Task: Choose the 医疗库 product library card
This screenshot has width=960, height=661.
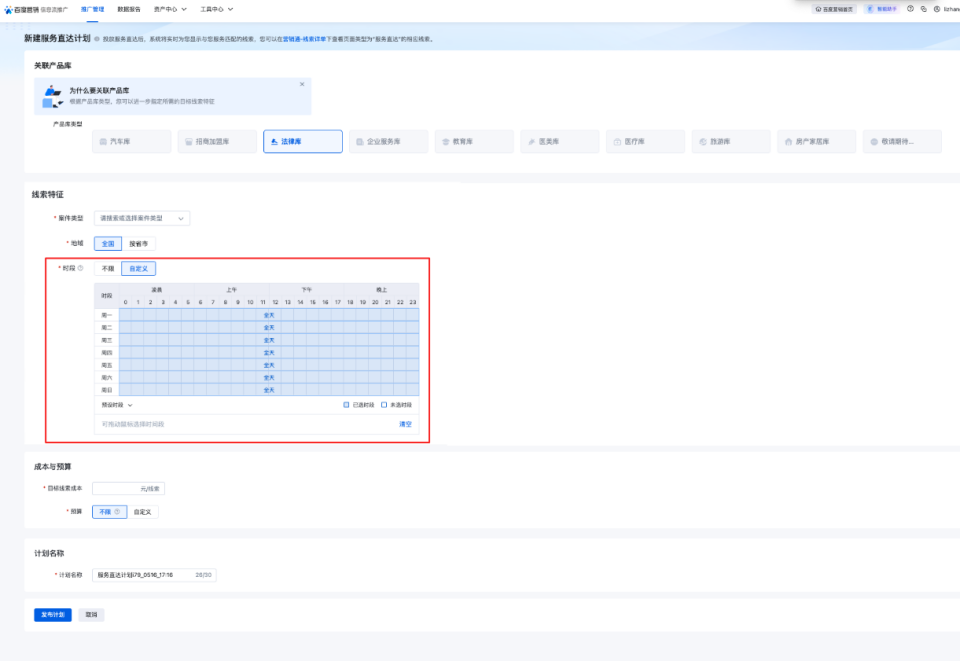Action: pyautogui.click(x=645, y=142)
